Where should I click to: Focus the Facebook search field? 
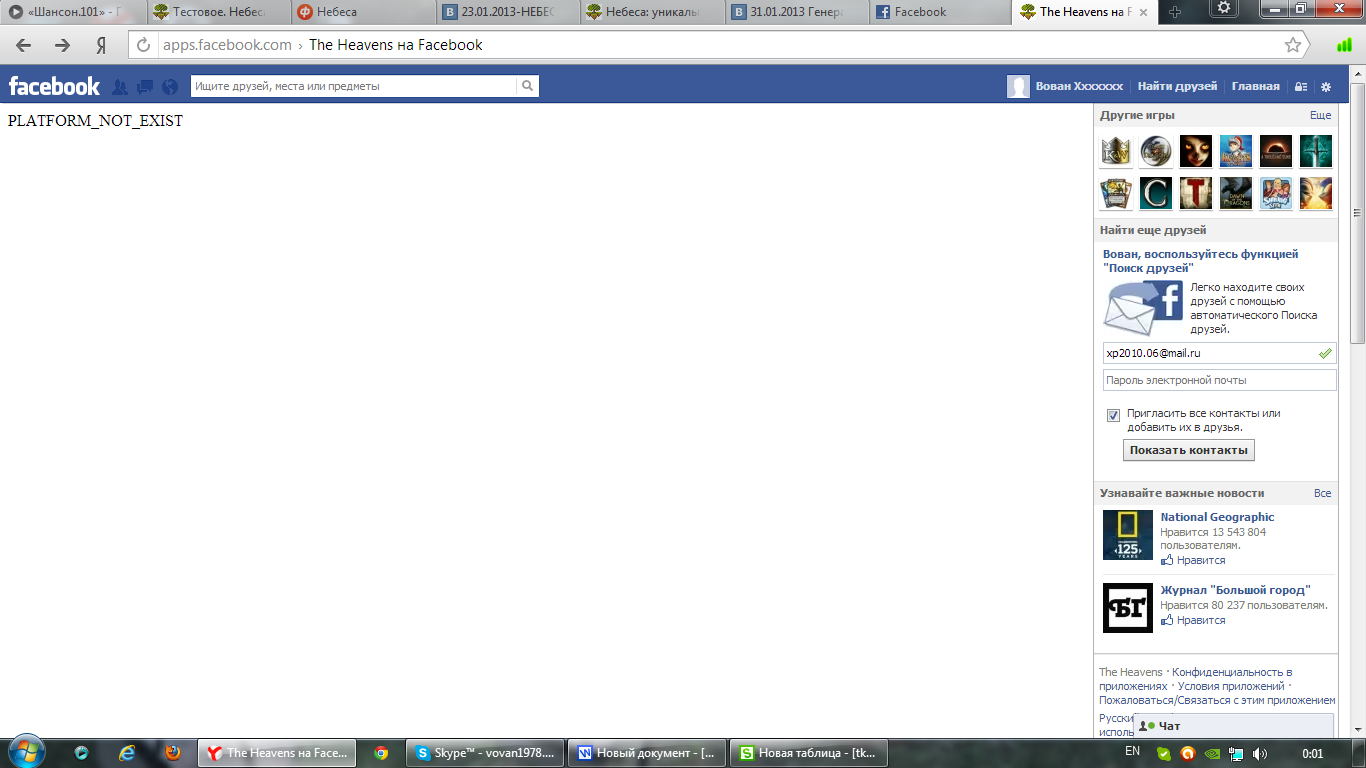click(354, 86)
